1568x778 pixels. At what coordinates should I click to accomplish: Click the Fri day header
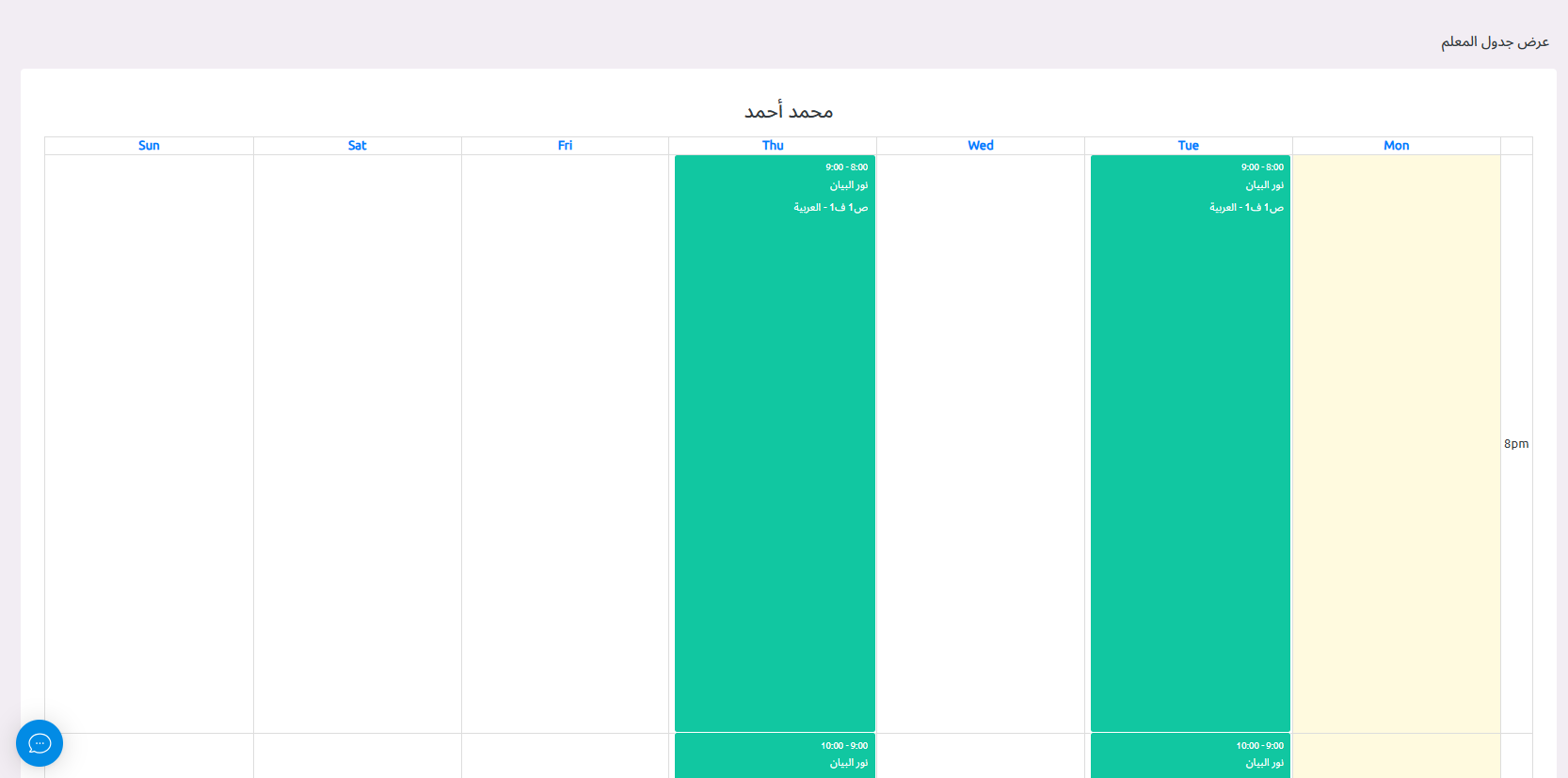pyautogui.click(x=565, y=146)
